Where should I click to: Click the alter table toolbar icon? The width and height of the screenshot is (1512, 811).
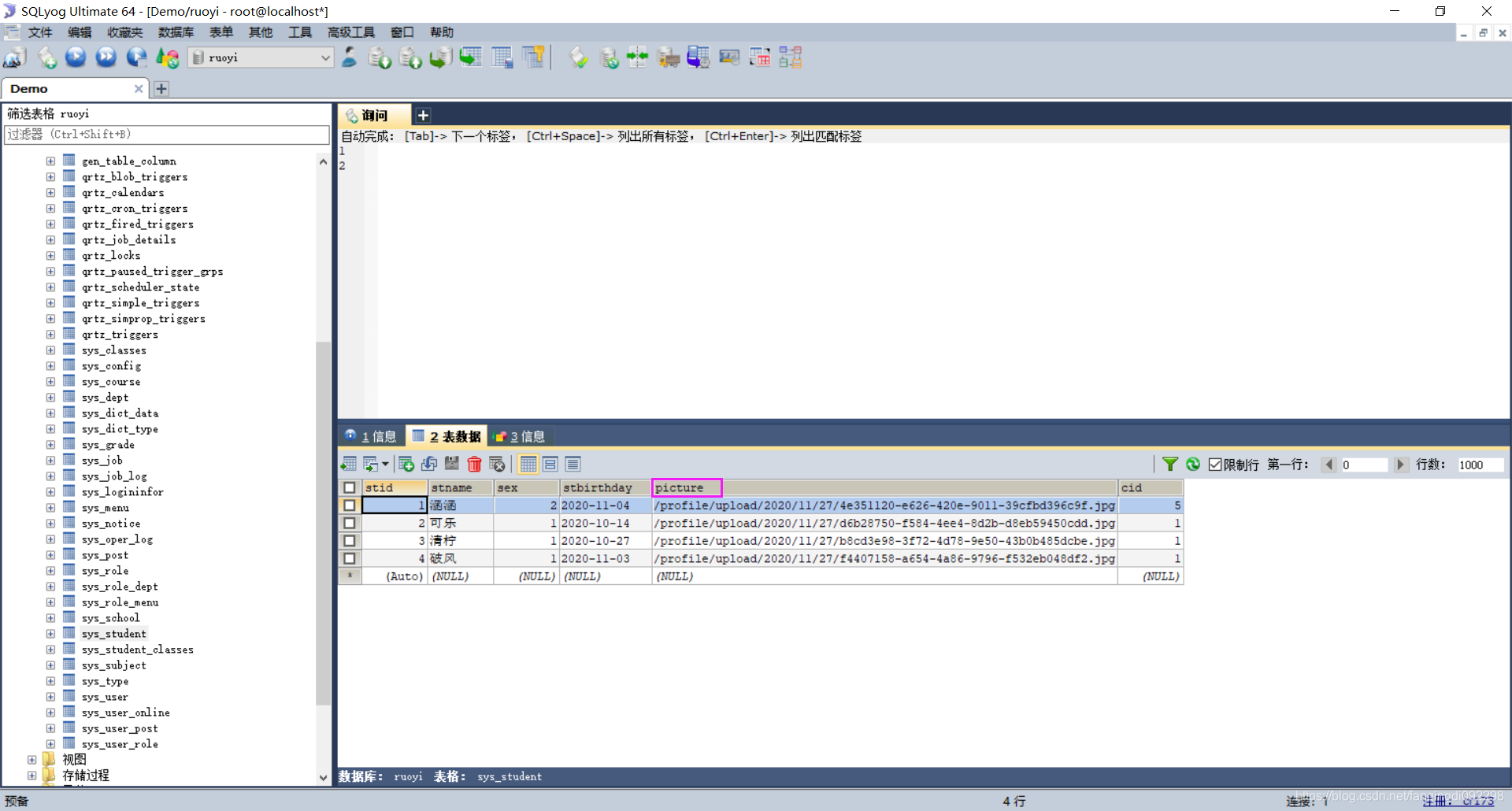pos(502,57)
